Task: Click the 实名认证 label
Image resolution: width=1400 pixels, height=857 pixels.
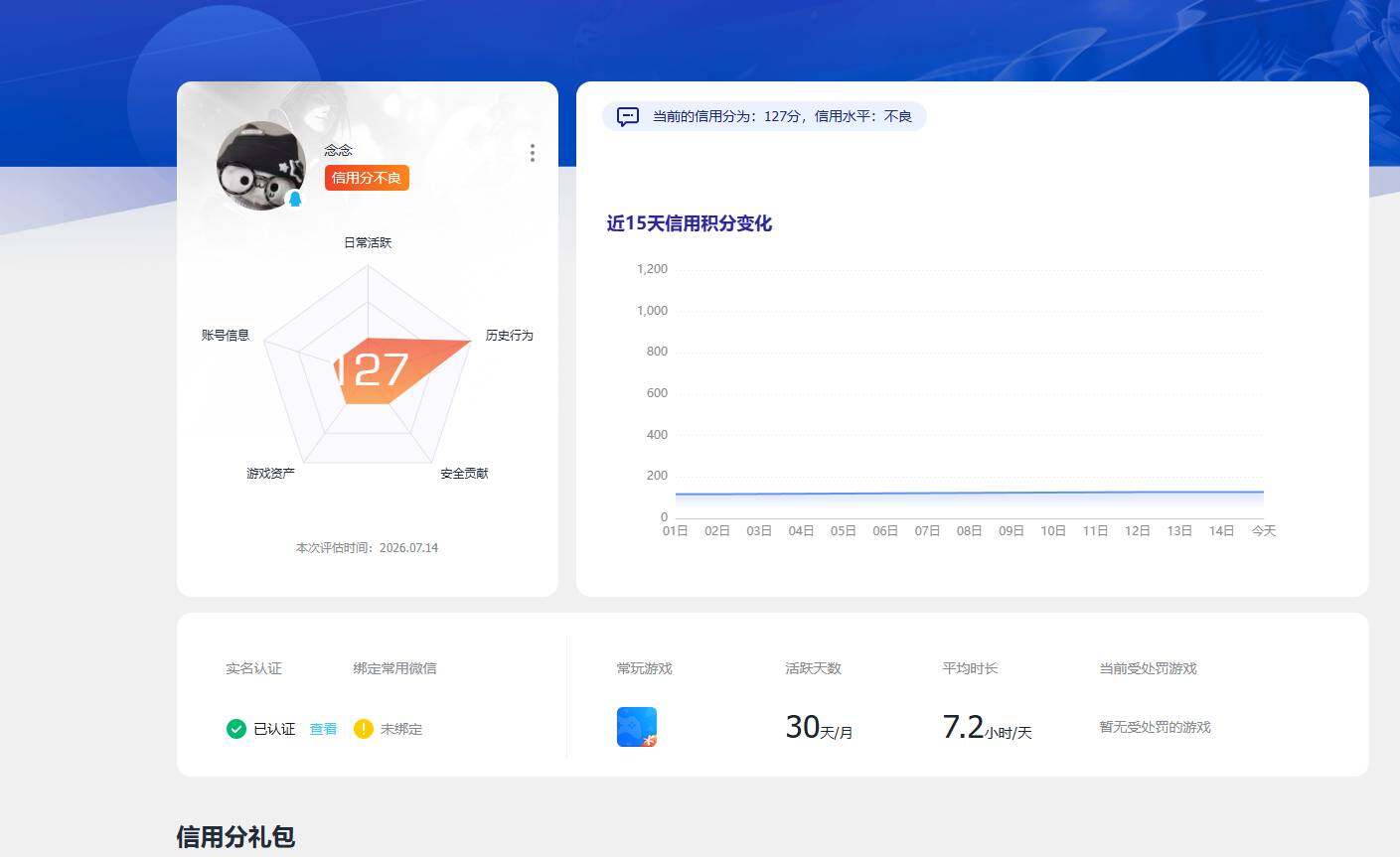Action: pos(253,668)
